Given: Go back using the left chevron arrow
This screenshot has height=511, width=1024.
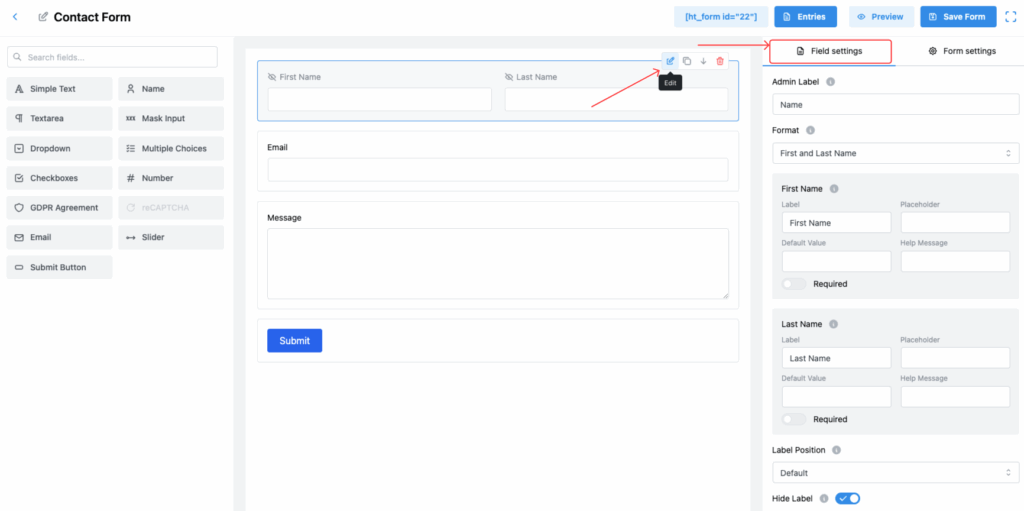Looking at the screenshot, I should (15, 17).
